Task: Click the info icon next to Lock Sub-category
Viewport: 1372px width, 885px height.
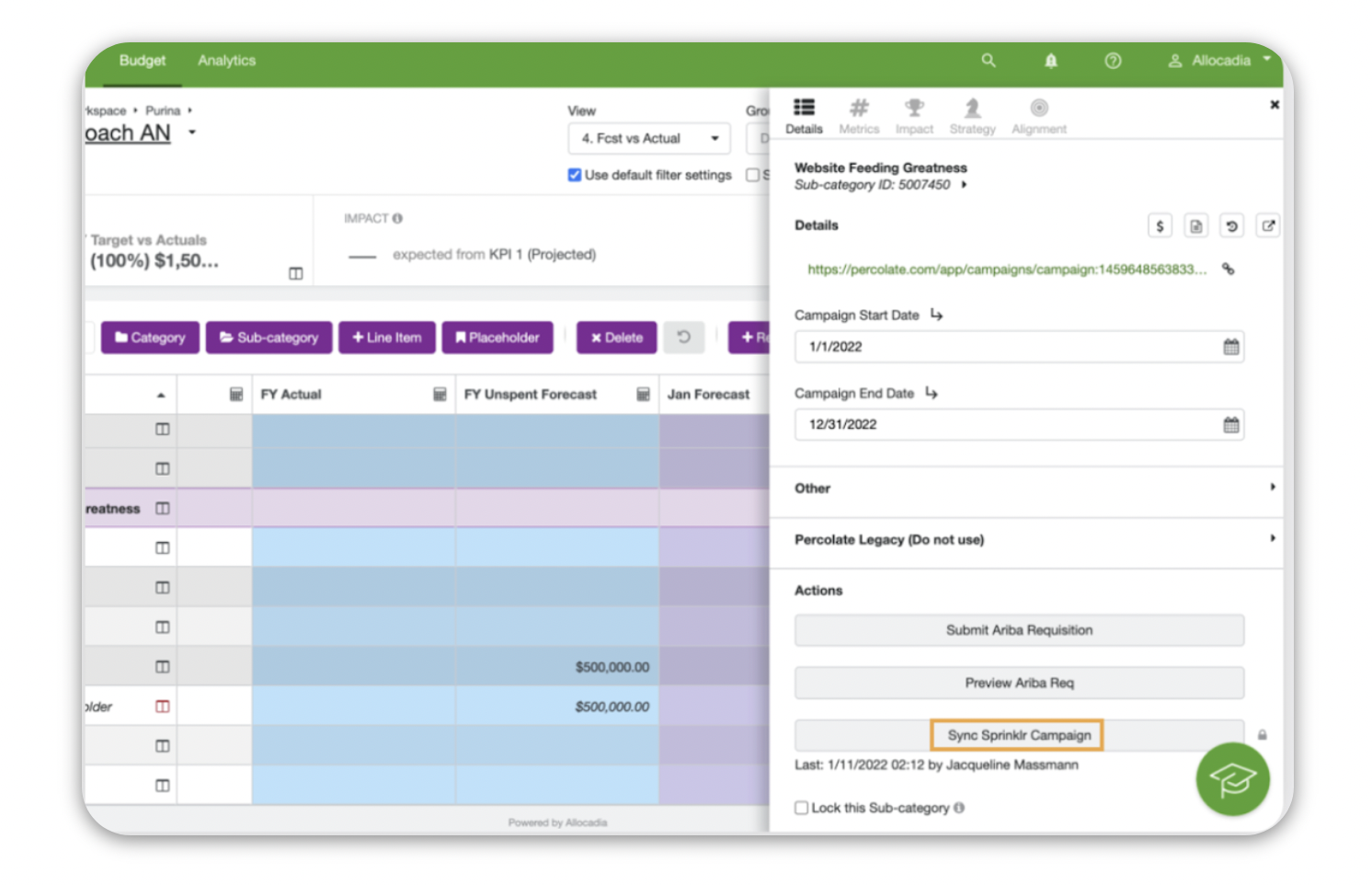Action: (959, 808)
